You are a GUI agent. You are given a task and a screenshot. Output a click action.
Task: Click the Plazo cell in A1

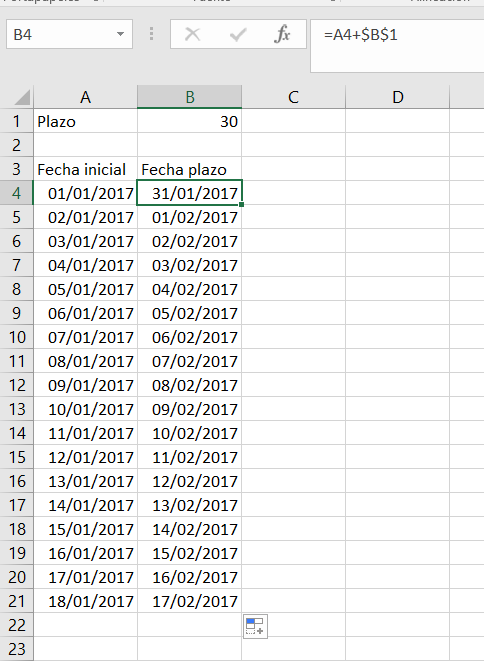[86, 121]
